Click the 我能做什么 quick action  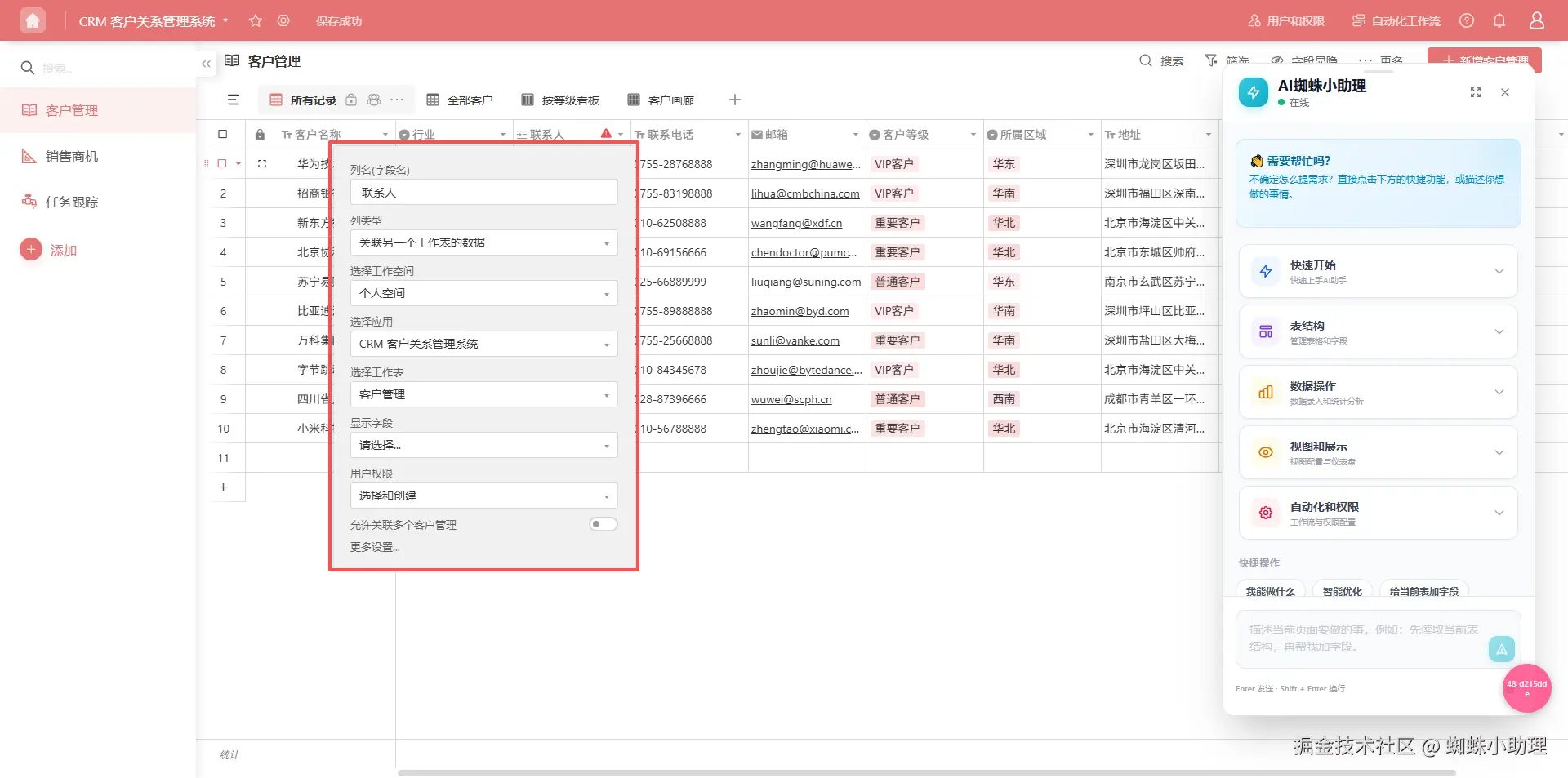(1271, 590)
